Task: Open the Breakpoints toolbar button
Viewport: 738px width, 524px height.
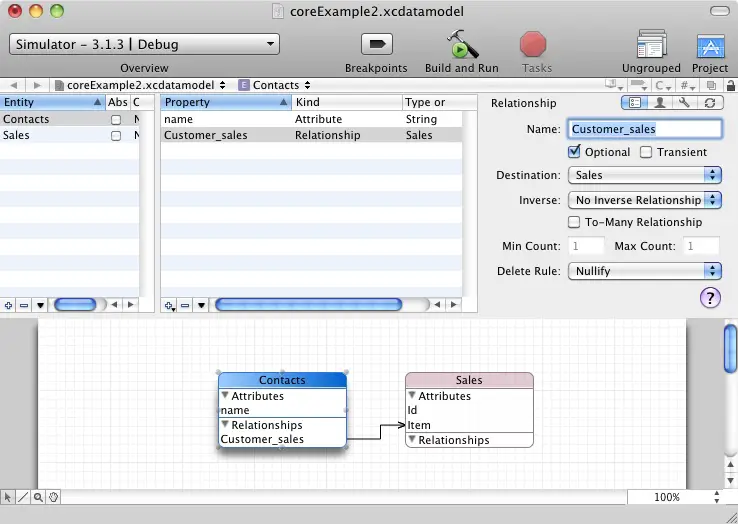Action: click(x=376, y=46)
